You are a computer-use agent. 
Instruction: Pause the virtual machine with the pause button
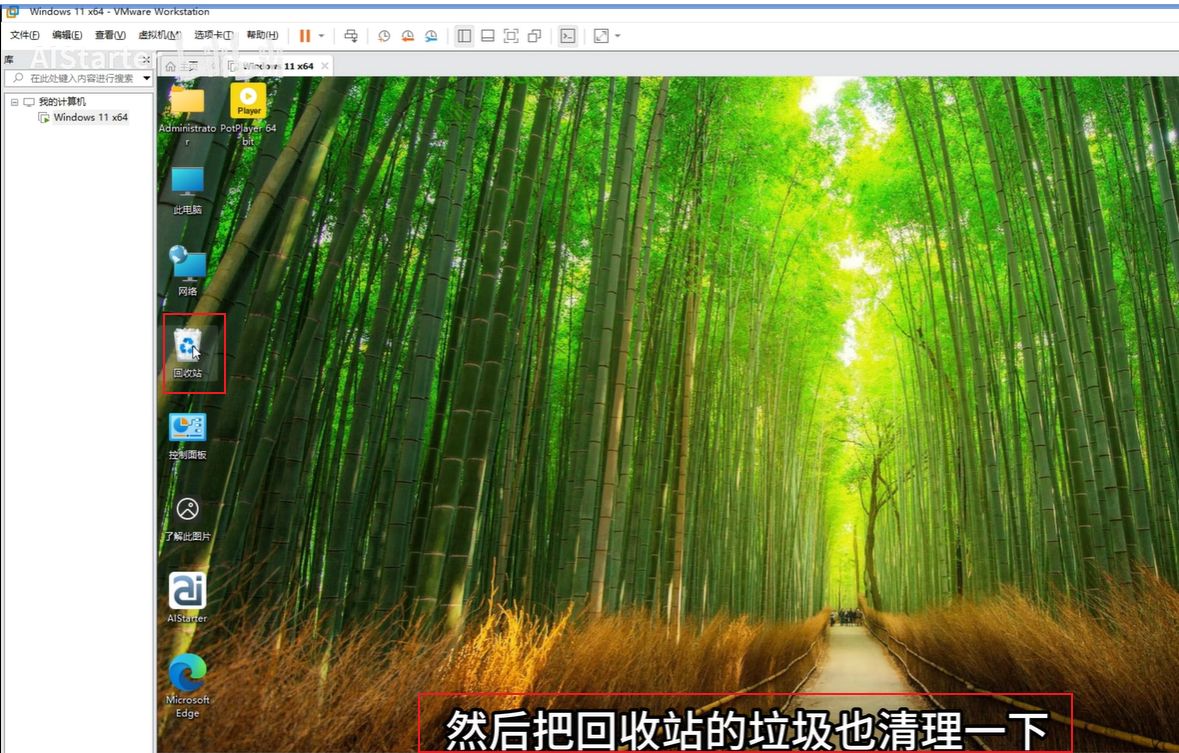[305, 36]
